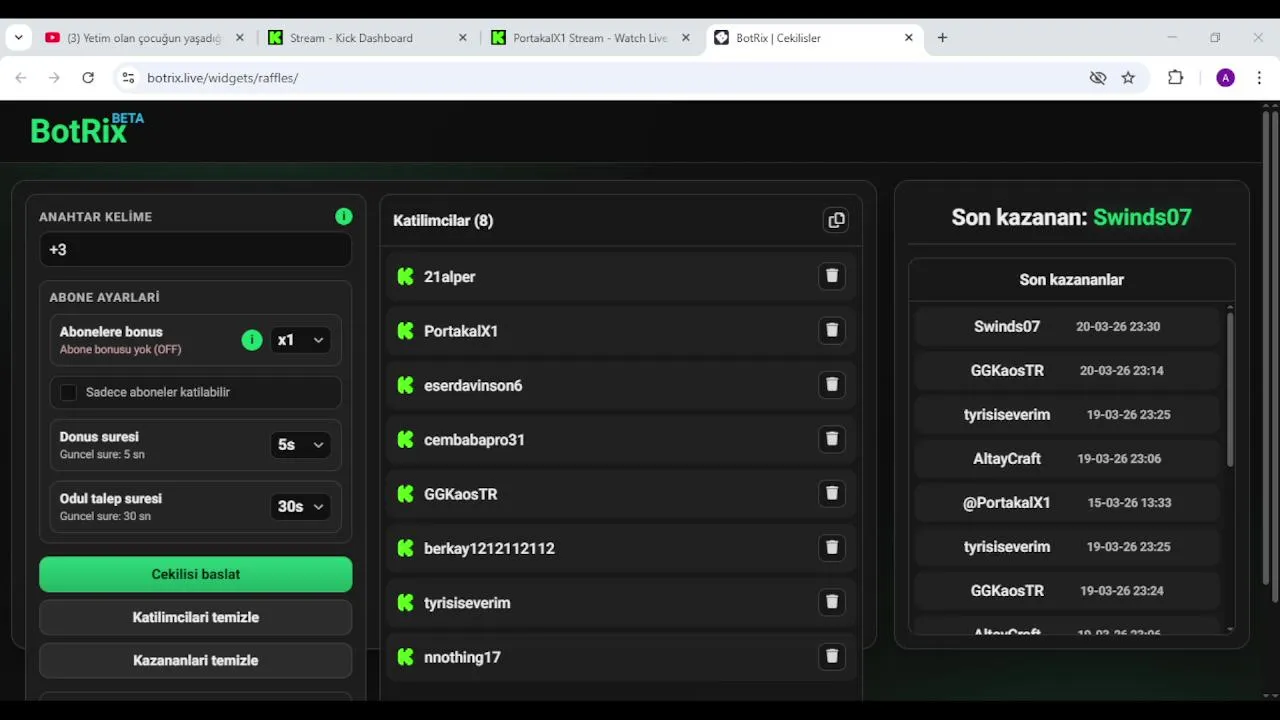Image resolution: width=1280 pixels, height=720 pixels.
Task: Open the Odul talep suresi 30s dropdown
Action: (300, 507)
